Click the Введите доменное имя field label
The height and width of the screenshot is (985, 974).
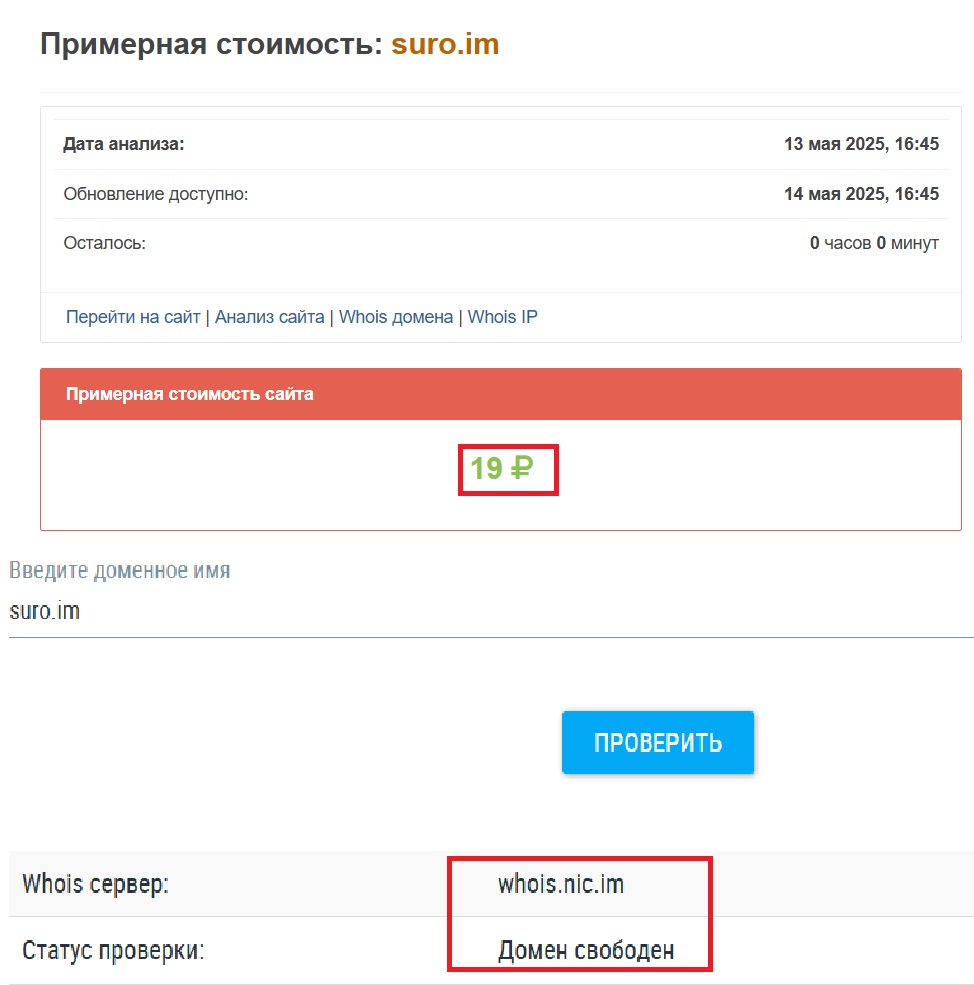pyautogui.click(x=120, y=571)
